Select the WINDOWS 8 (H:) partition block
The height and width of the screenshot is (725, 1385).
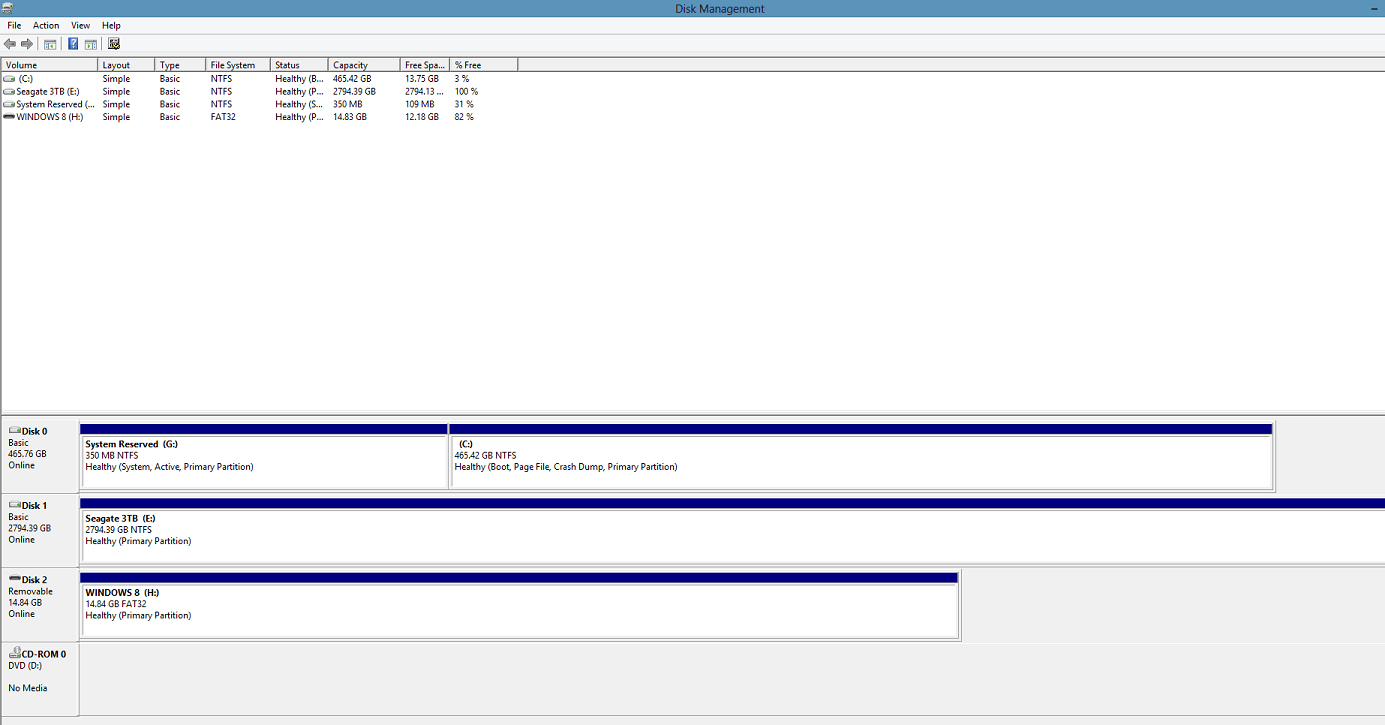[519, 604]
